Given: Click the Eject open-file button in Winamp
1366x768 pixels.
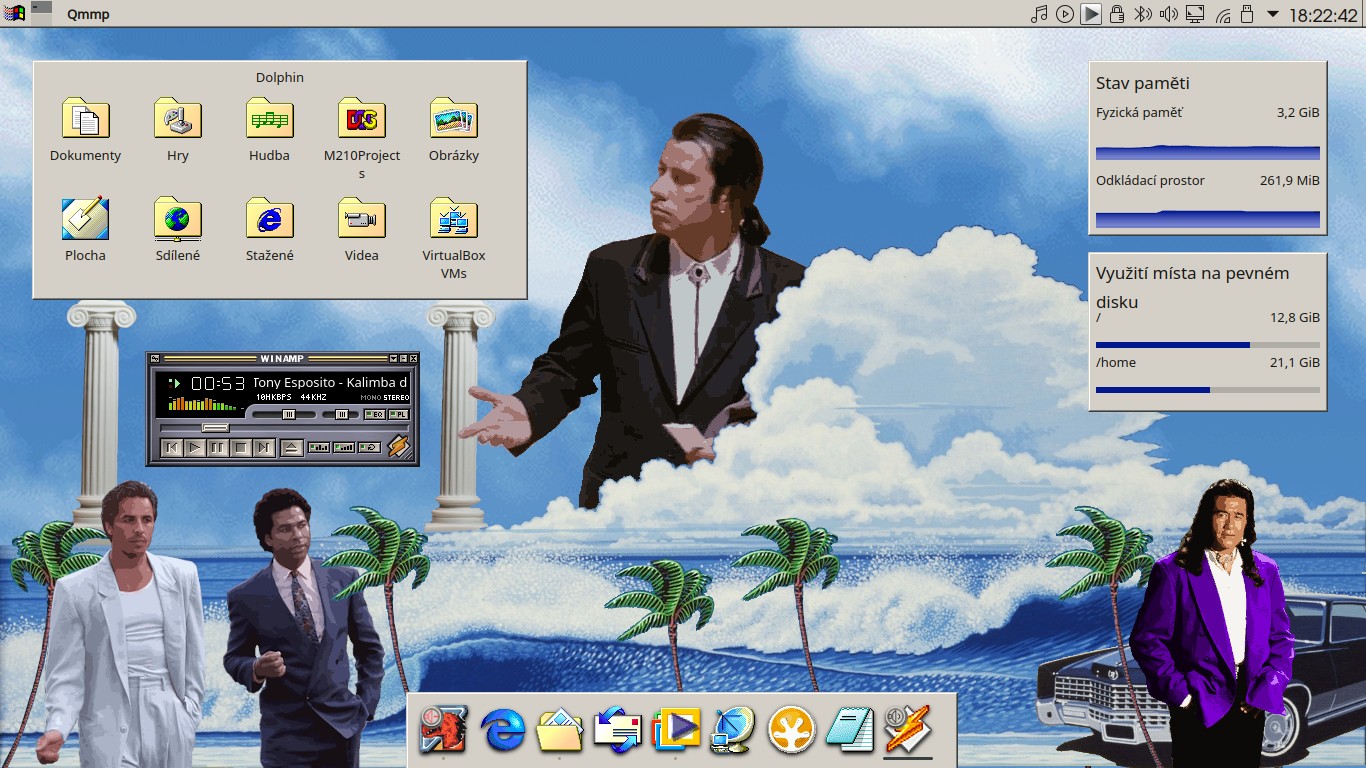Looking at the screenshot, I should (x=292, y=448).
